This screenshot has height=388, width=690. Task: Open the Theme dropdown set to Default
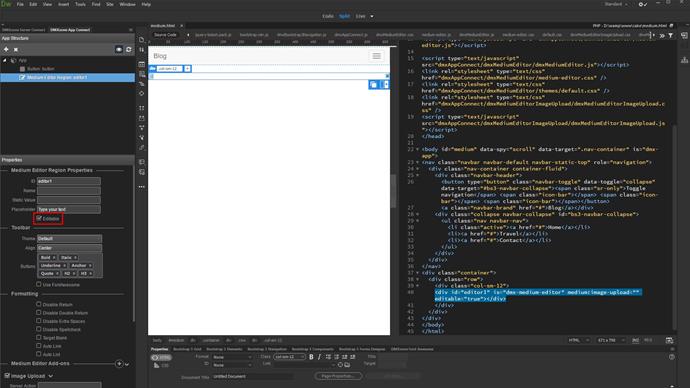[70, 238]
